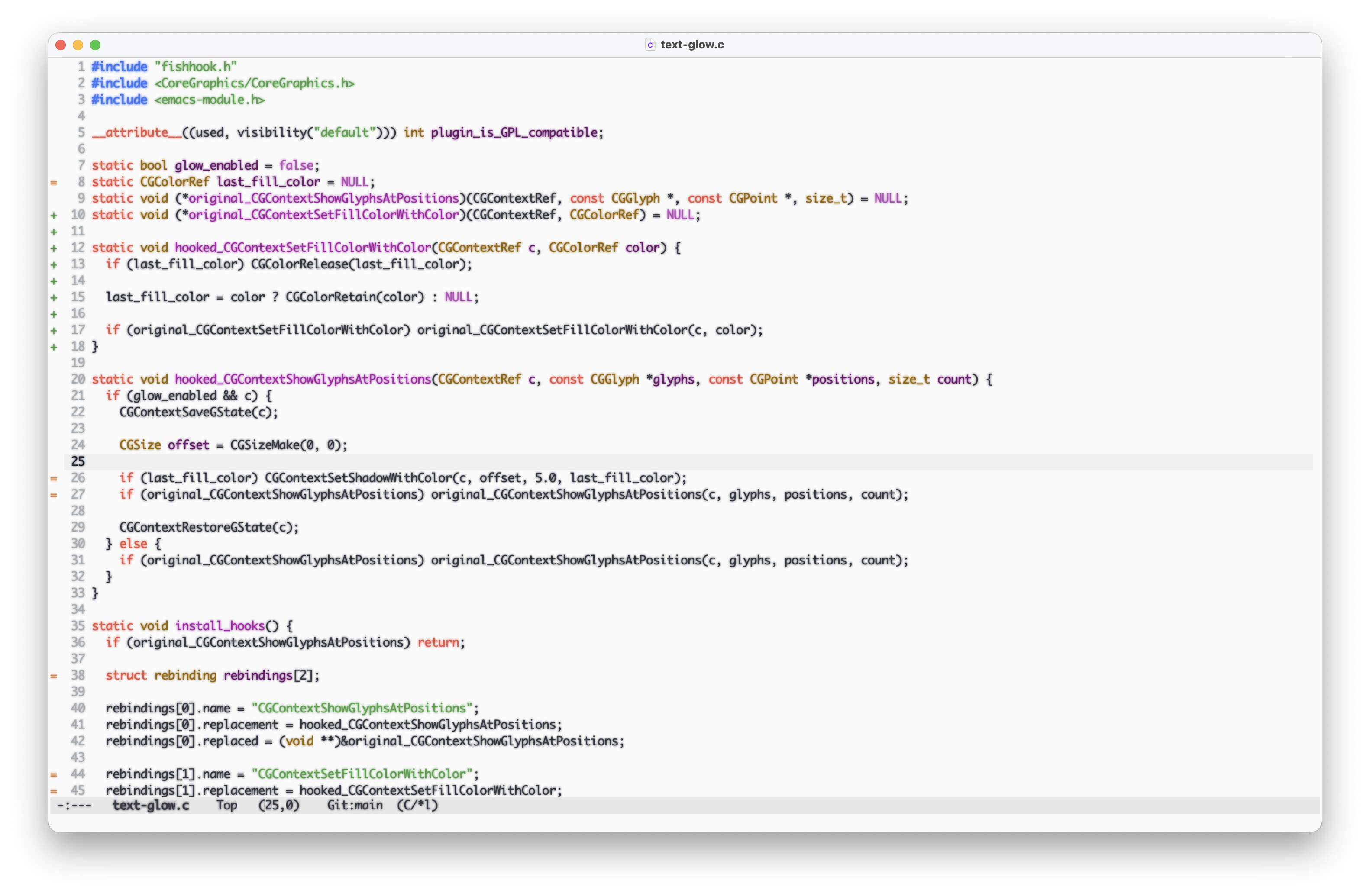This screenshot has height=896, width=1370.
Task: Click the text-glow.c buffer name in mode line
Action: click(151, 805)
